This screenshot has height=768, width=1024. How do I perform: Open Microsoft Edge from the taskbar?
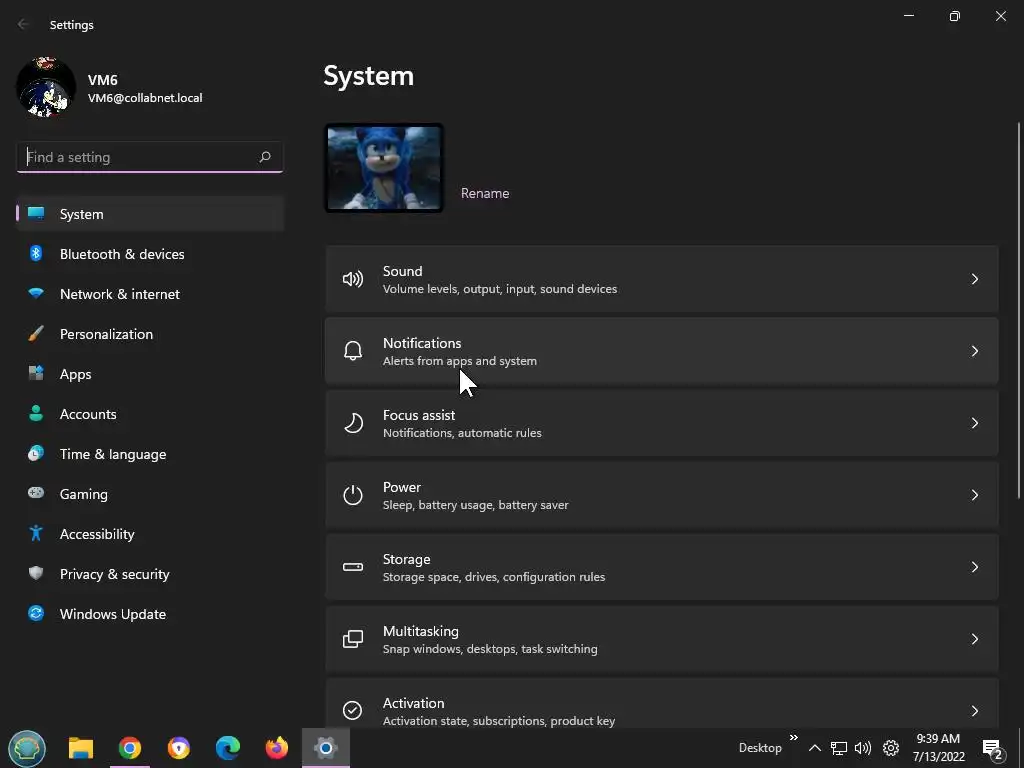(228, 748)
